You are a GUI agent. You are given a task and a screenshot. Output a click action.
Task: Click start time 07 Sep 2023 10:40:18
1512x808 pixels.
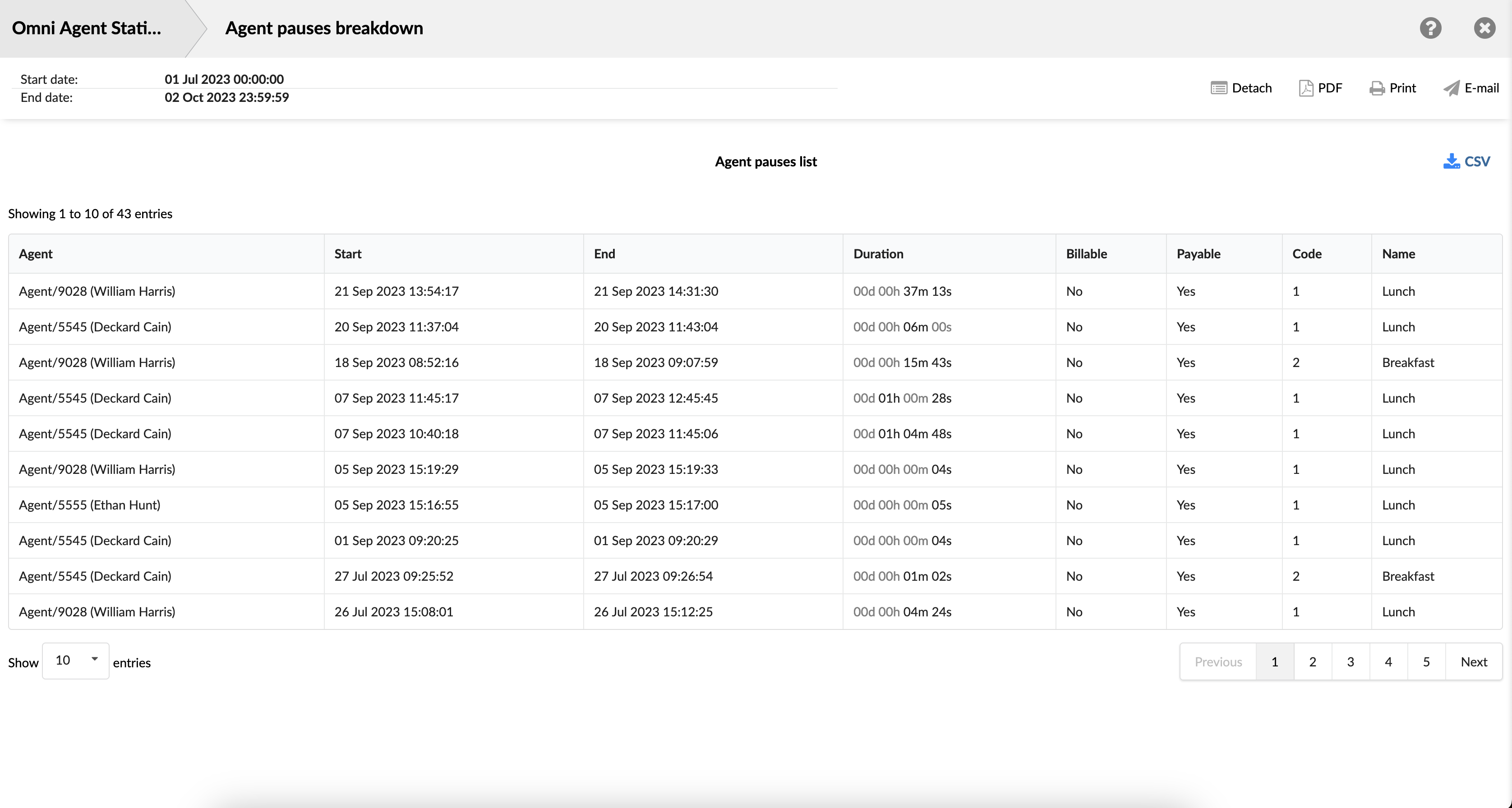[396, 434]
